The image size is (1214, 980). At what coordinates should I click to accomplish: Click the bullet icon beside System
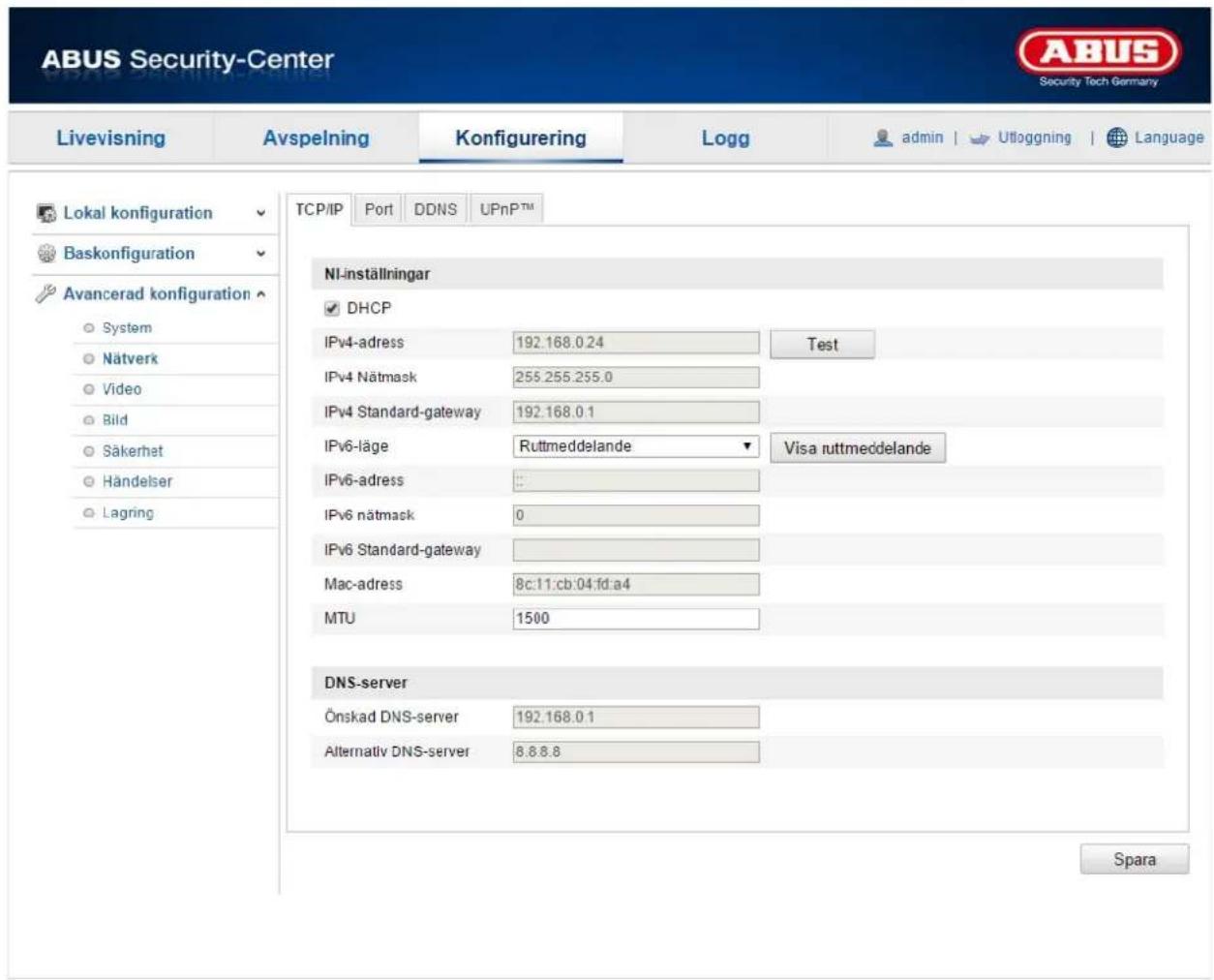89,328
